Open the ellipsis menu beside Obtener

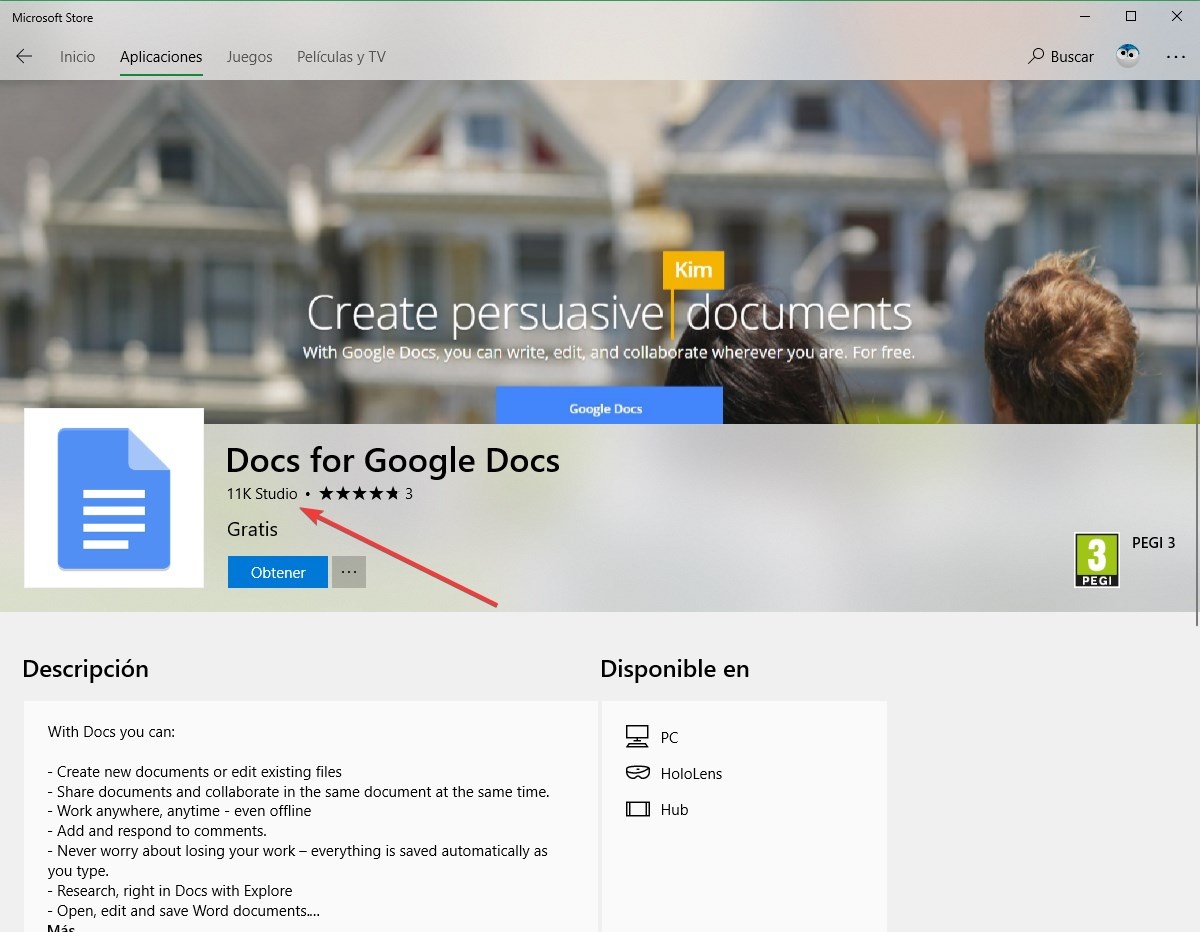(349, 572)
